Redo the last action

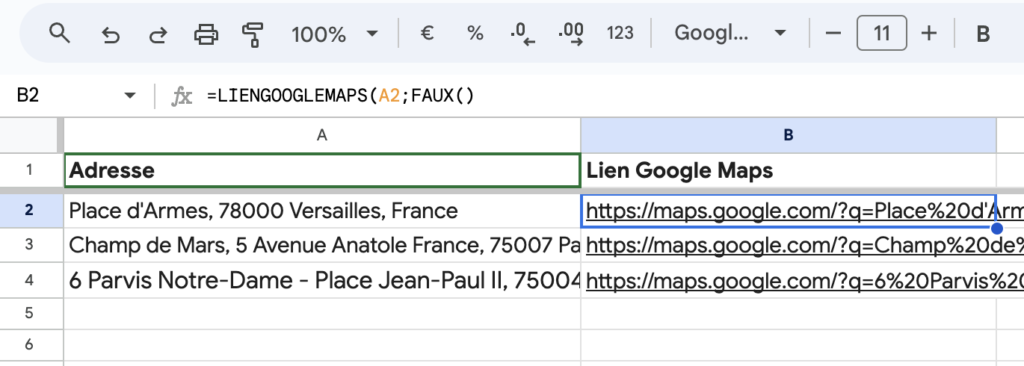158,34
